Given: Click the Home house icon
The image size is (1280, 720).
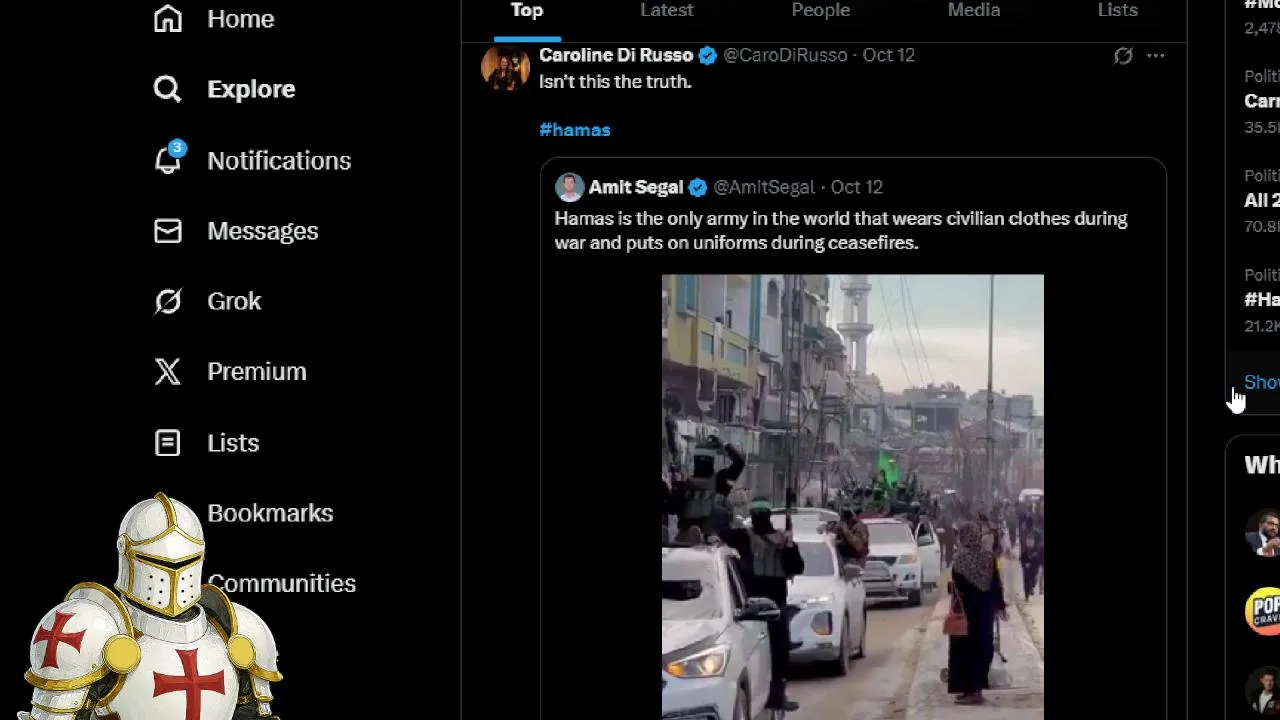Looking at the screenshot, I should [x=168, y=18].
